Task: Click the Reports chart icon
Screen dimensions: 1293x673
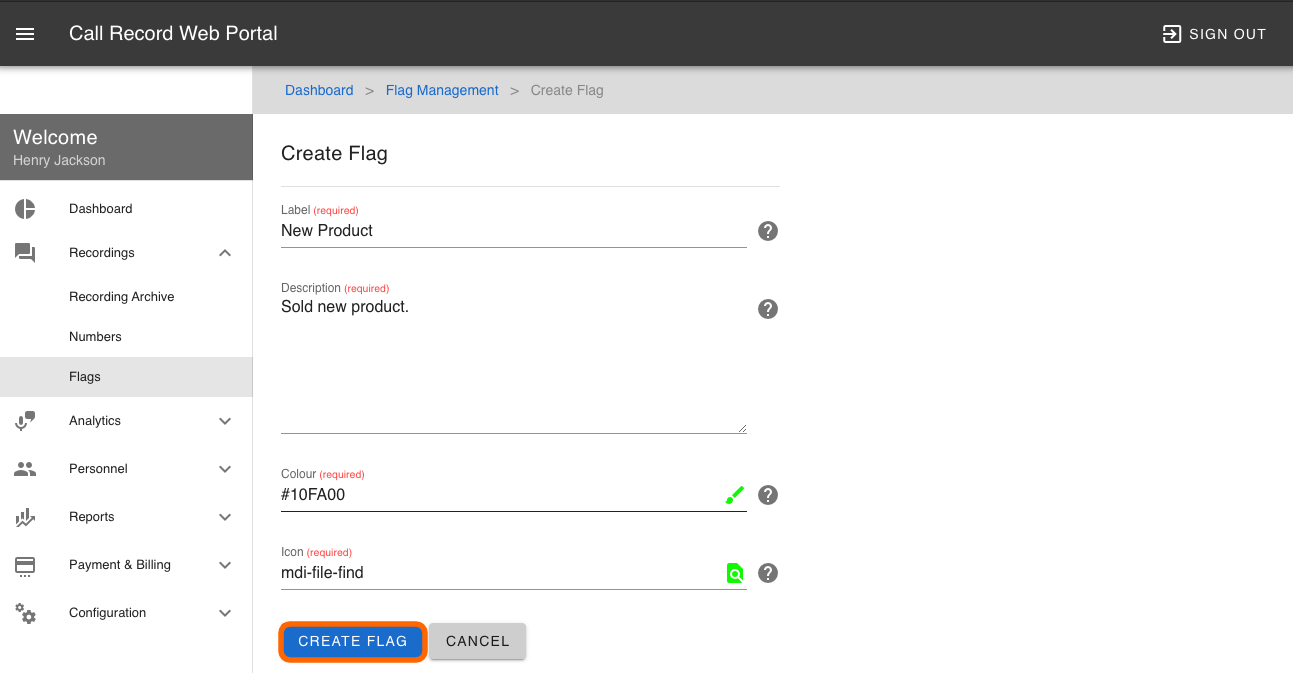Action: click(25, 517)
